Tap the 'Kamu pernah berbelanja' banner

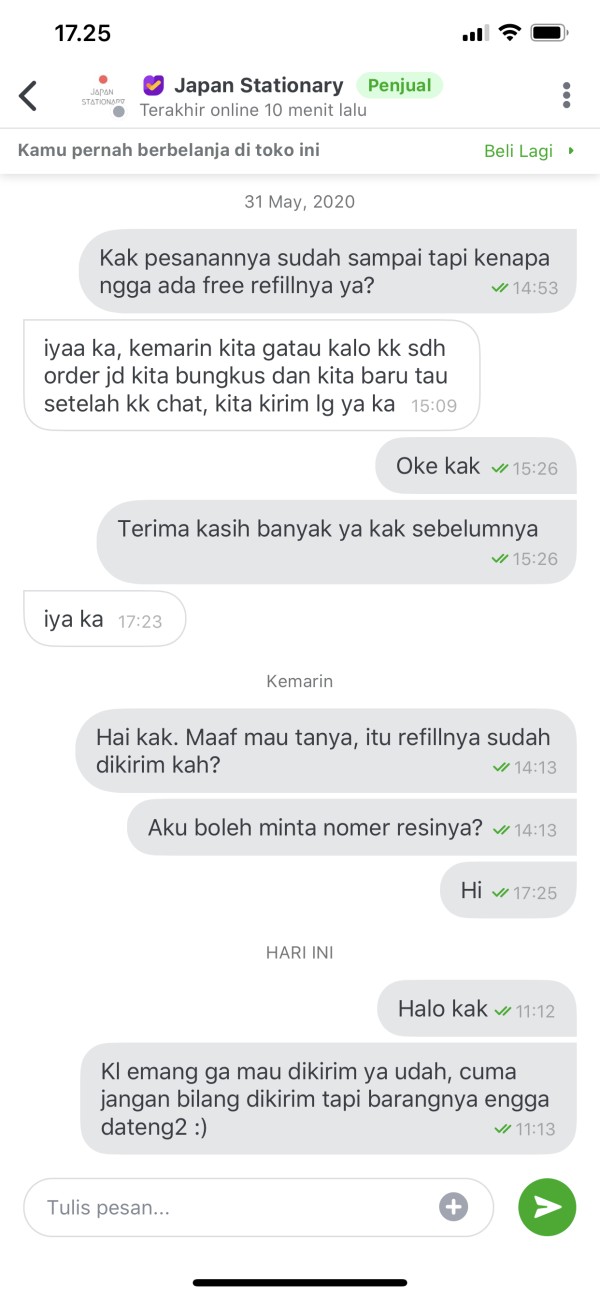(300, 151)
